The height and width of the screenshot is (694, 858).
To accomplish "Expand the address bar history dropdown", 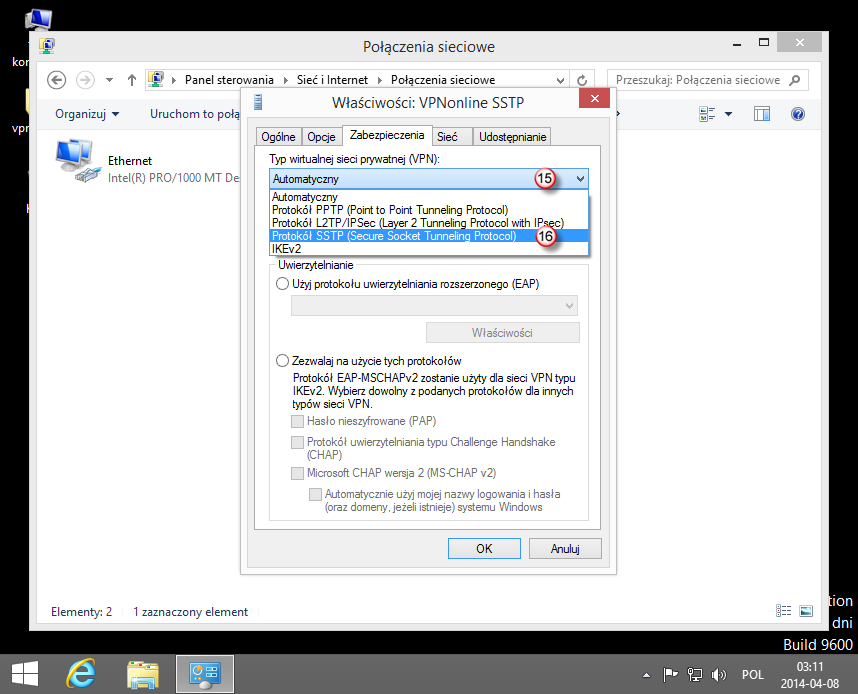I will (560, 80).
